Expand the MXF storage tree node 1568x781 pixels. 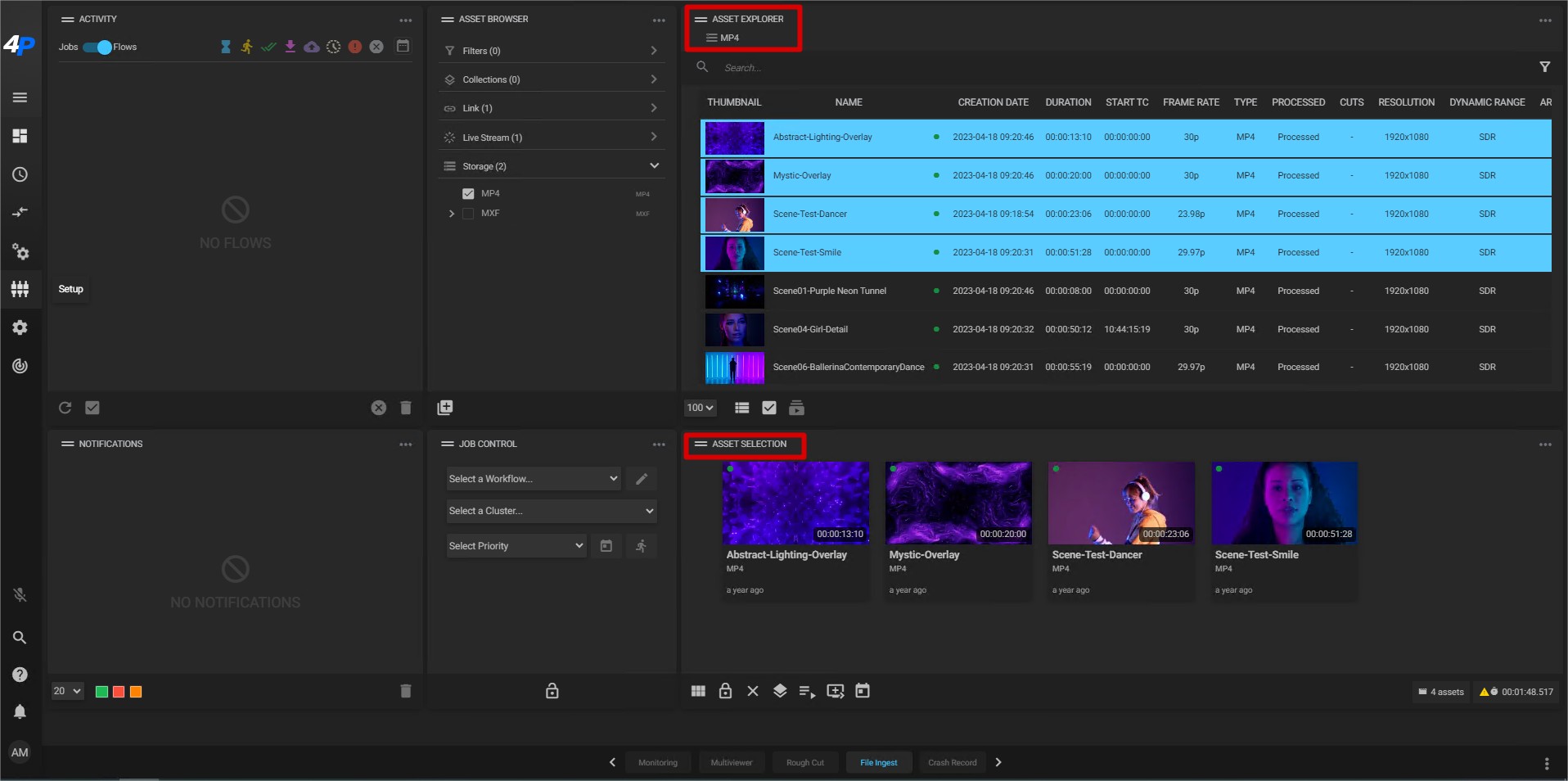point(451,214)
